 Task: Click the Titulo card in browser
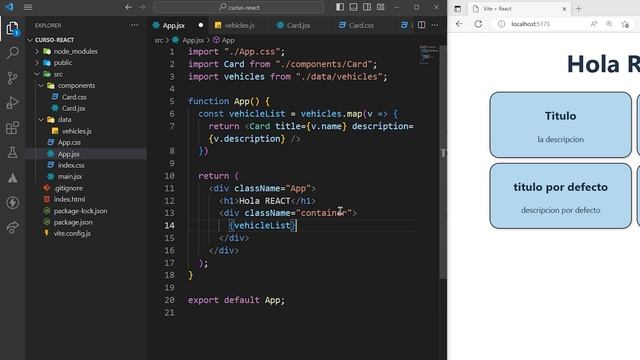click(x=560, y=125)
